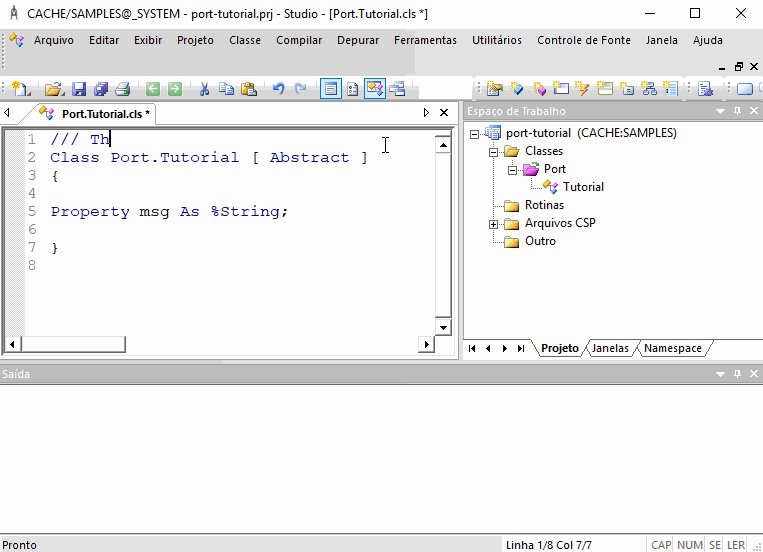Select the Outro folder in tree
Viewport: 763px width, 552px height.
click(540, 241)
